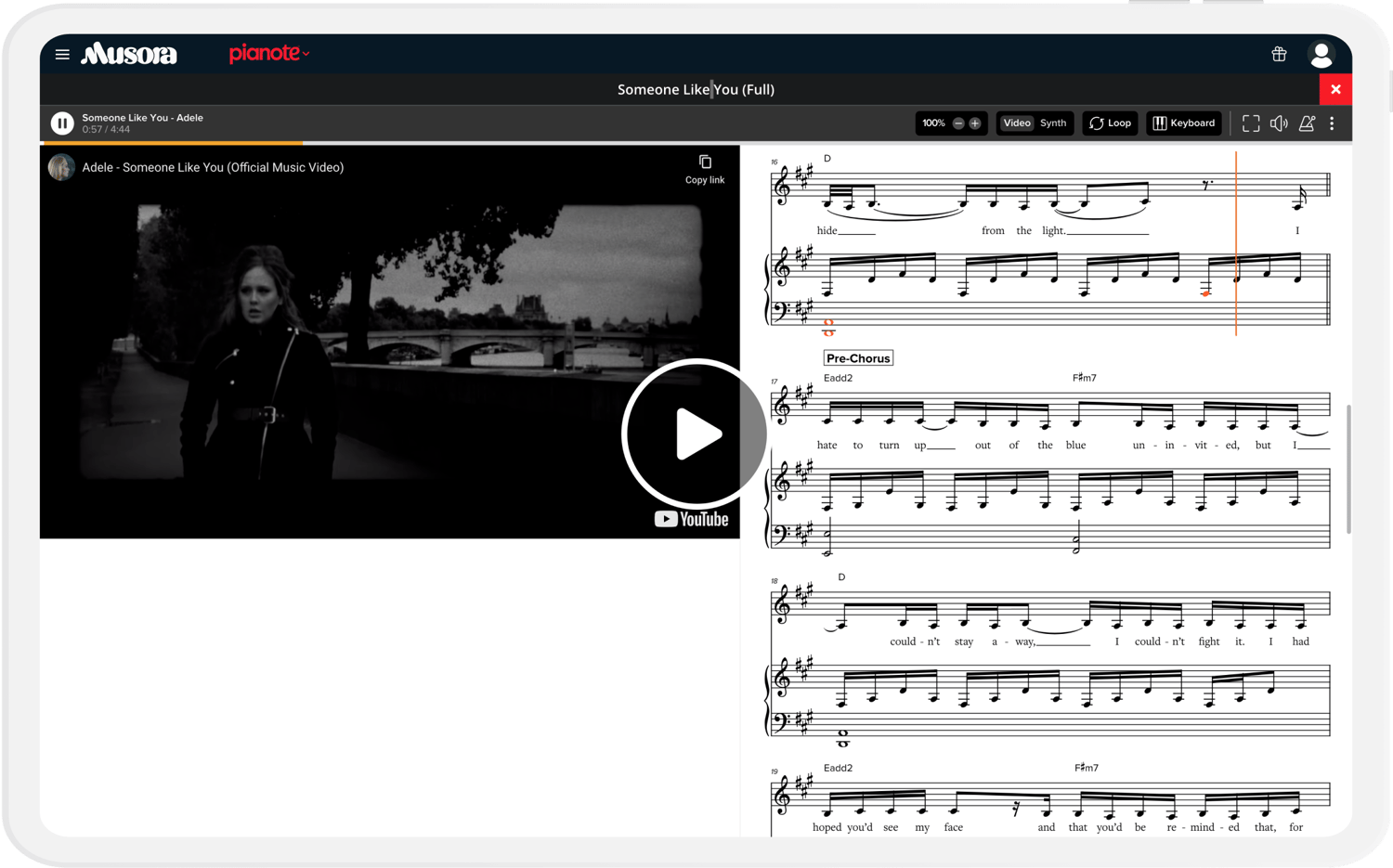Click the Eadd2 chord in measure 17
This screenshot has height=868, width=1393.
tap(838, 378)
